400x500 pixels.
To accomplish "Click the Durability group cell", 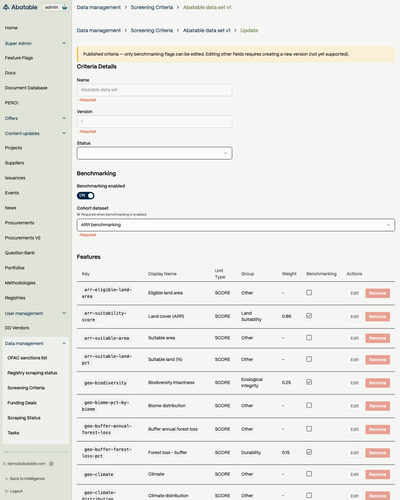I will pyautogui.click(x=251, y=453).
